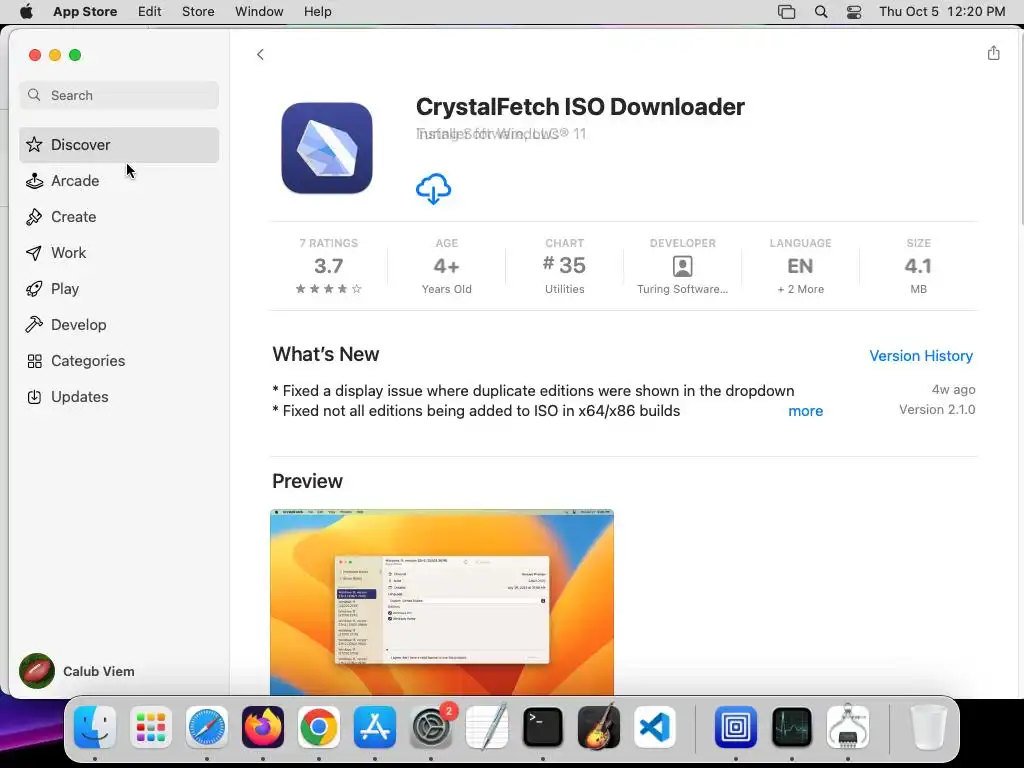The image size is (1024, 768).
Task: Select Develop in the sidebar
Action: (x=119, y=325)
